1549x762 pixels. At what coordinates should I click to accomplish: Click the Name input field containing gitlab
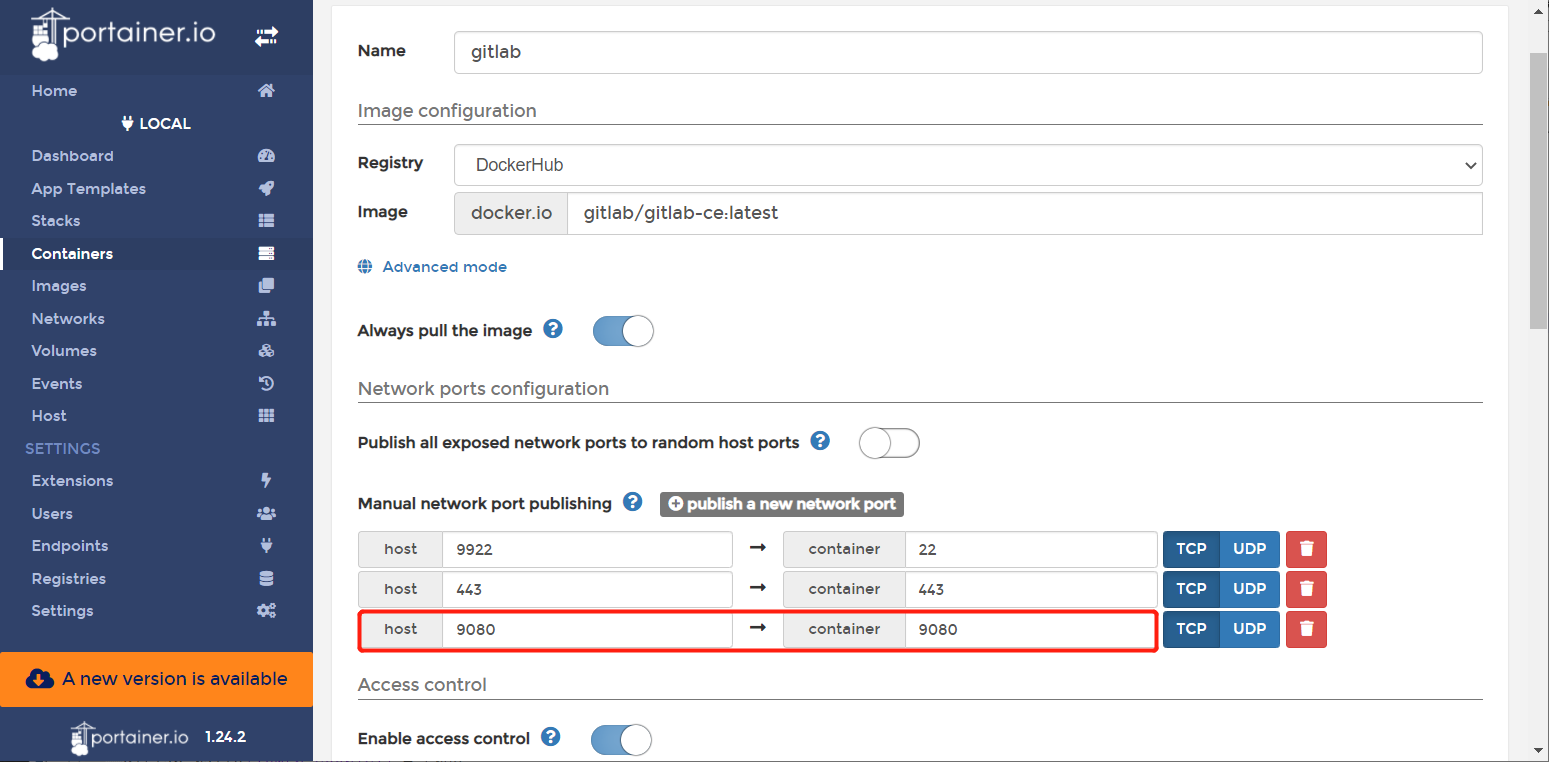tap(968, 52)
